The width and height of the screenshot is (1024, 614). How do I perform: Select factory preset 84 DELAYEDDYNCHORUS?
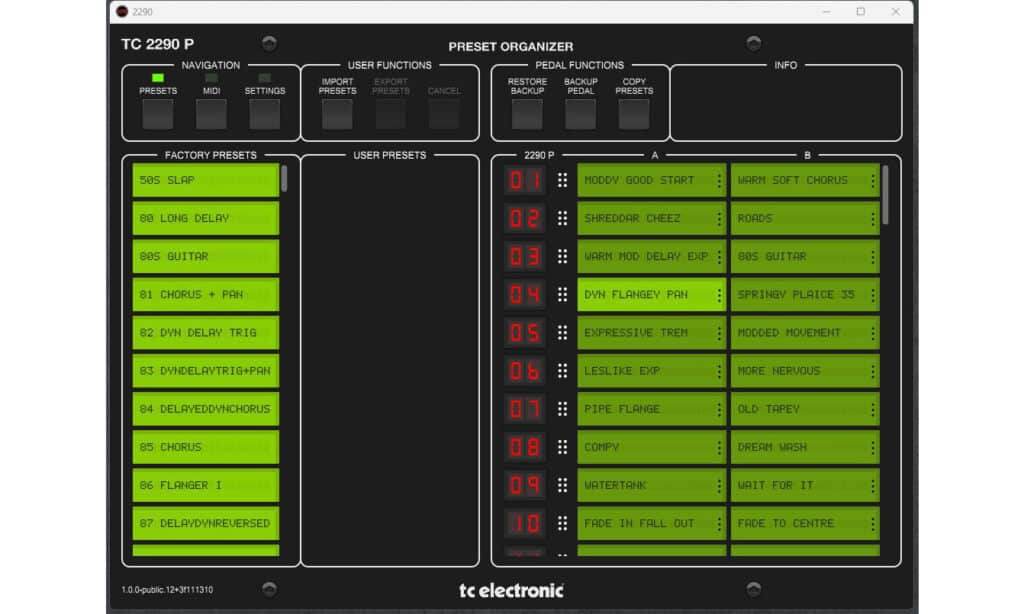coord(206,409)
